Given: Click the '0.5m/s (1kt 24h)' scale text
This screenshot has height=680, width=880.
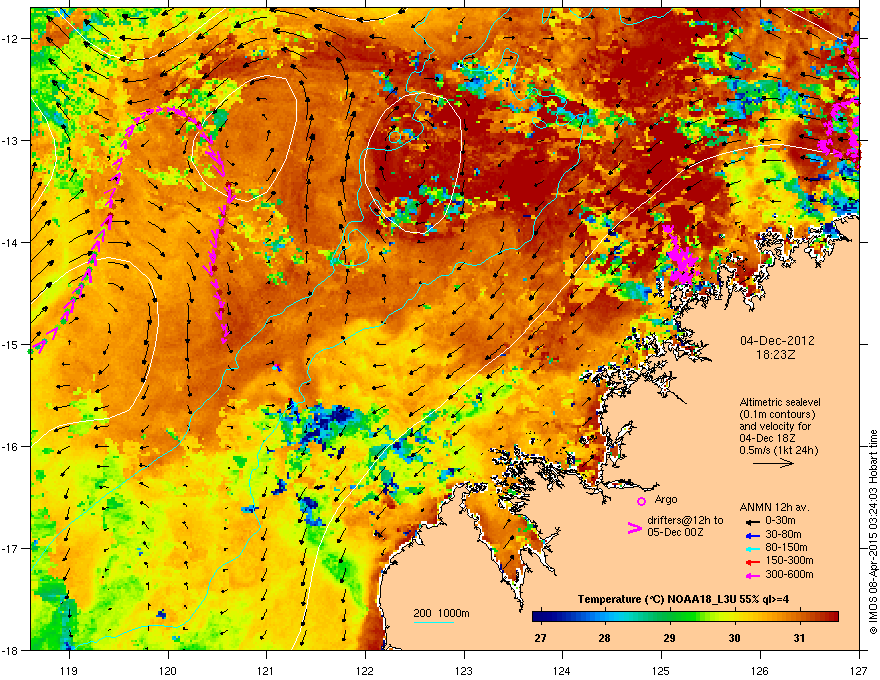Looking at the screenshot, I should (x=778, y=450).
